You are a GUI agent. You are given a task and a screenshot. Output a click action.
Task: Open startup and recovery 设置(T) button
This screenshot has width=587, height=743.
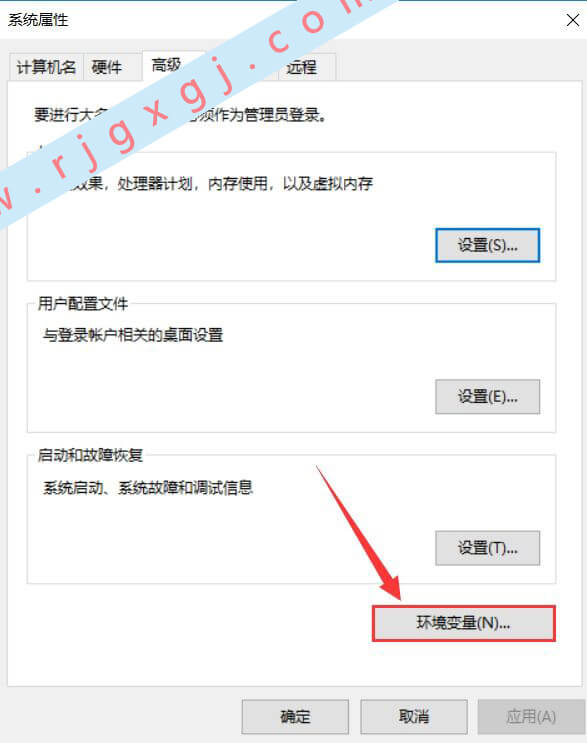[x=488, y=548]
